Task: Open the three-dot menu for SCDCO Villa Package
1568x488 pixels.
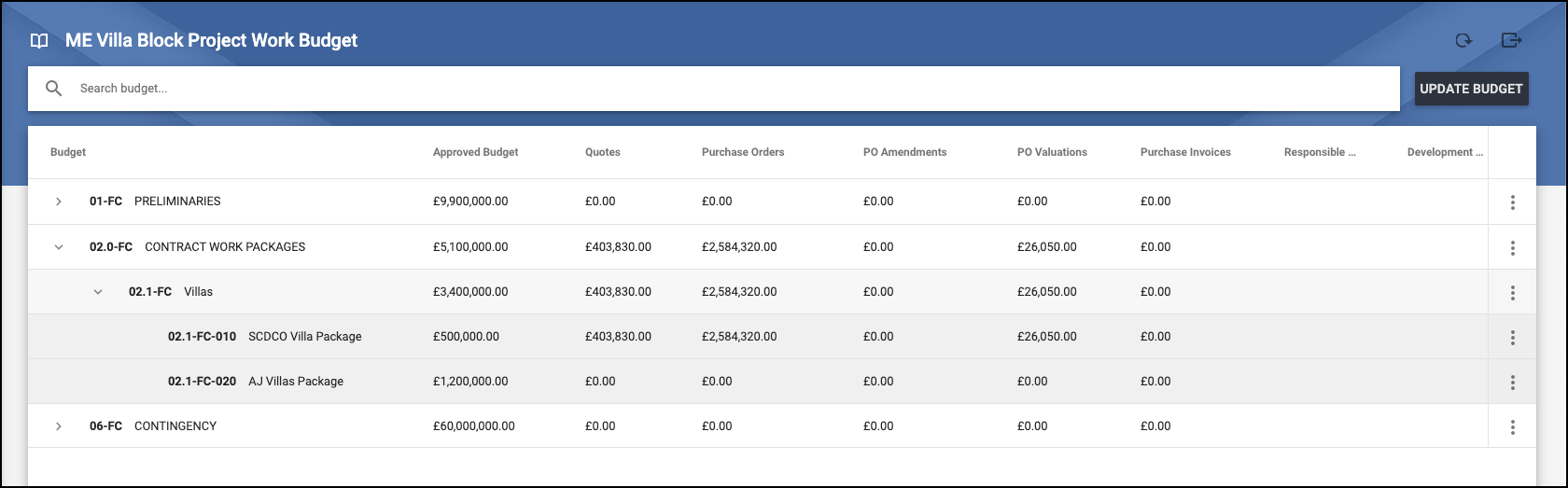Action: 1512,338
